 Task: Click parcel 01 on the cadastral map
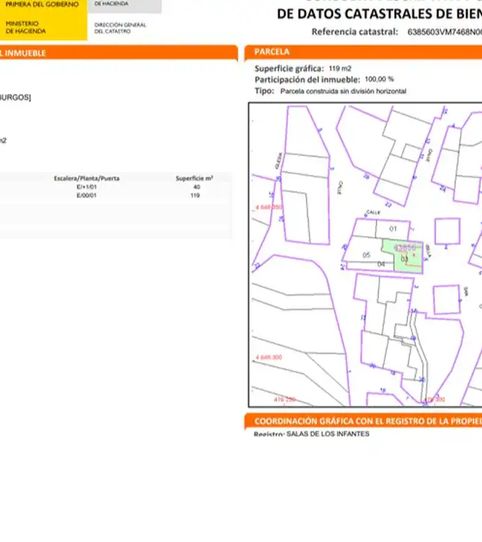pyautogui.click(x=393, y=228)
